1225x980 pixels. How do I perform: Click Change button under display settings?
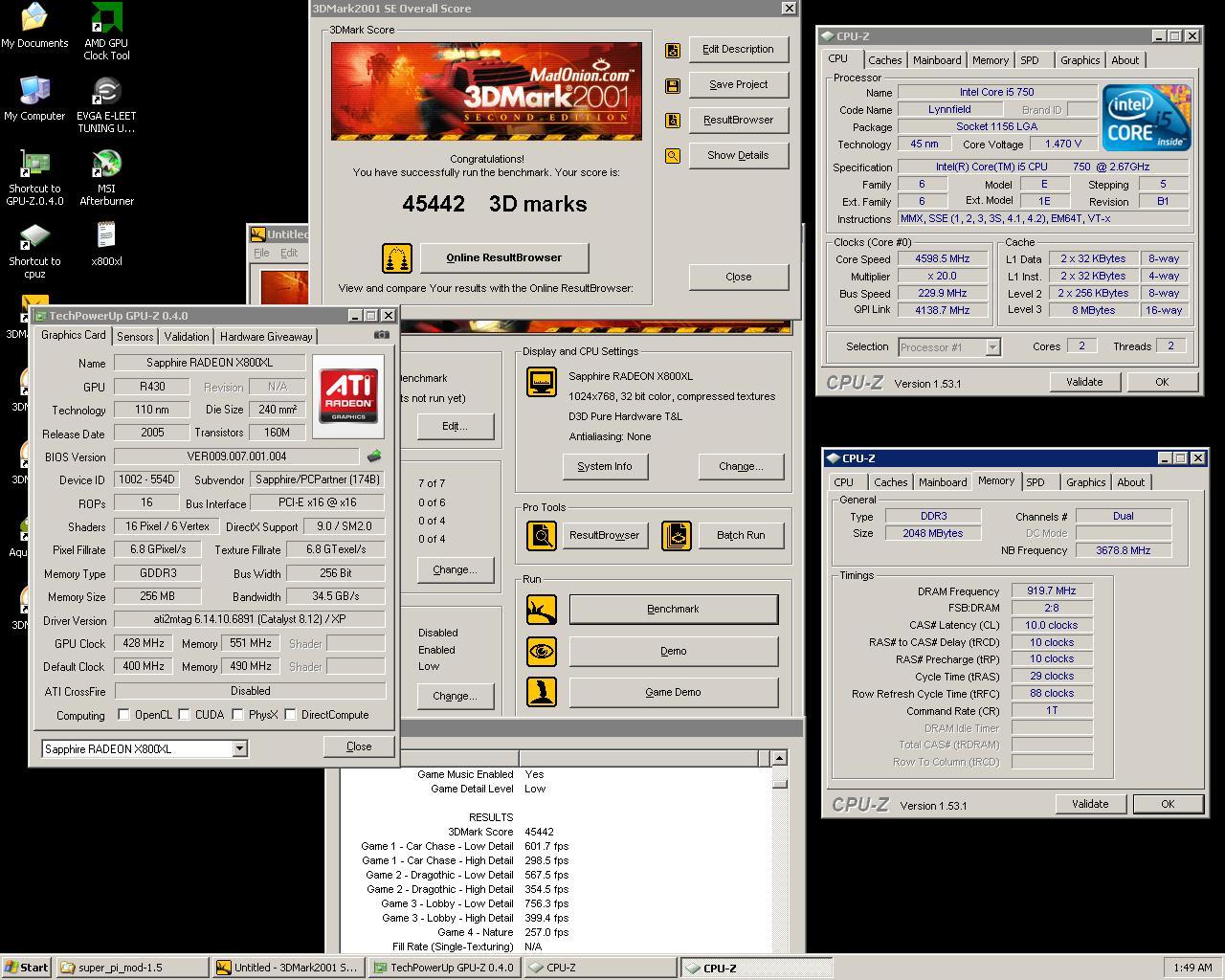pyautogui.click(x=741, y=467)
